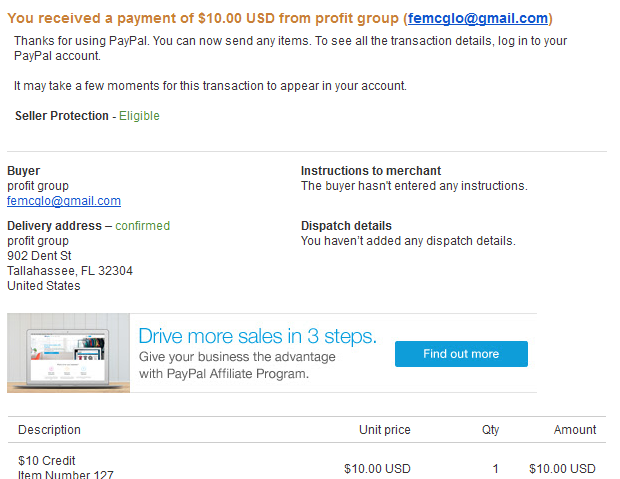This screenshot has height=479, width=620.
Task: Select the $10 Credit item description
Action: coord(47,460)
